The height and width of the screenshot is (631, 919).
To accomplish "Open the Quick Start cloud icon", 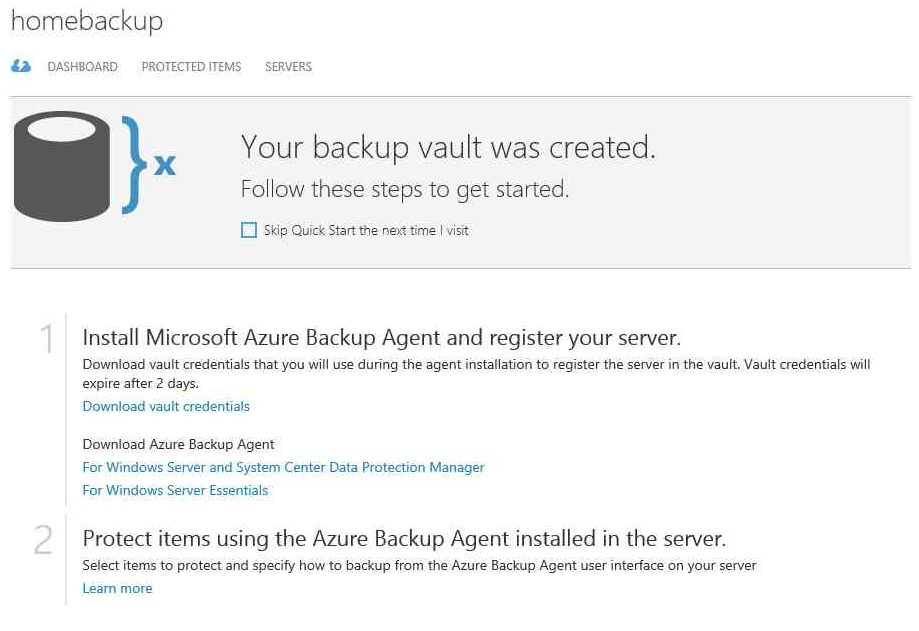I will [21, 66].
